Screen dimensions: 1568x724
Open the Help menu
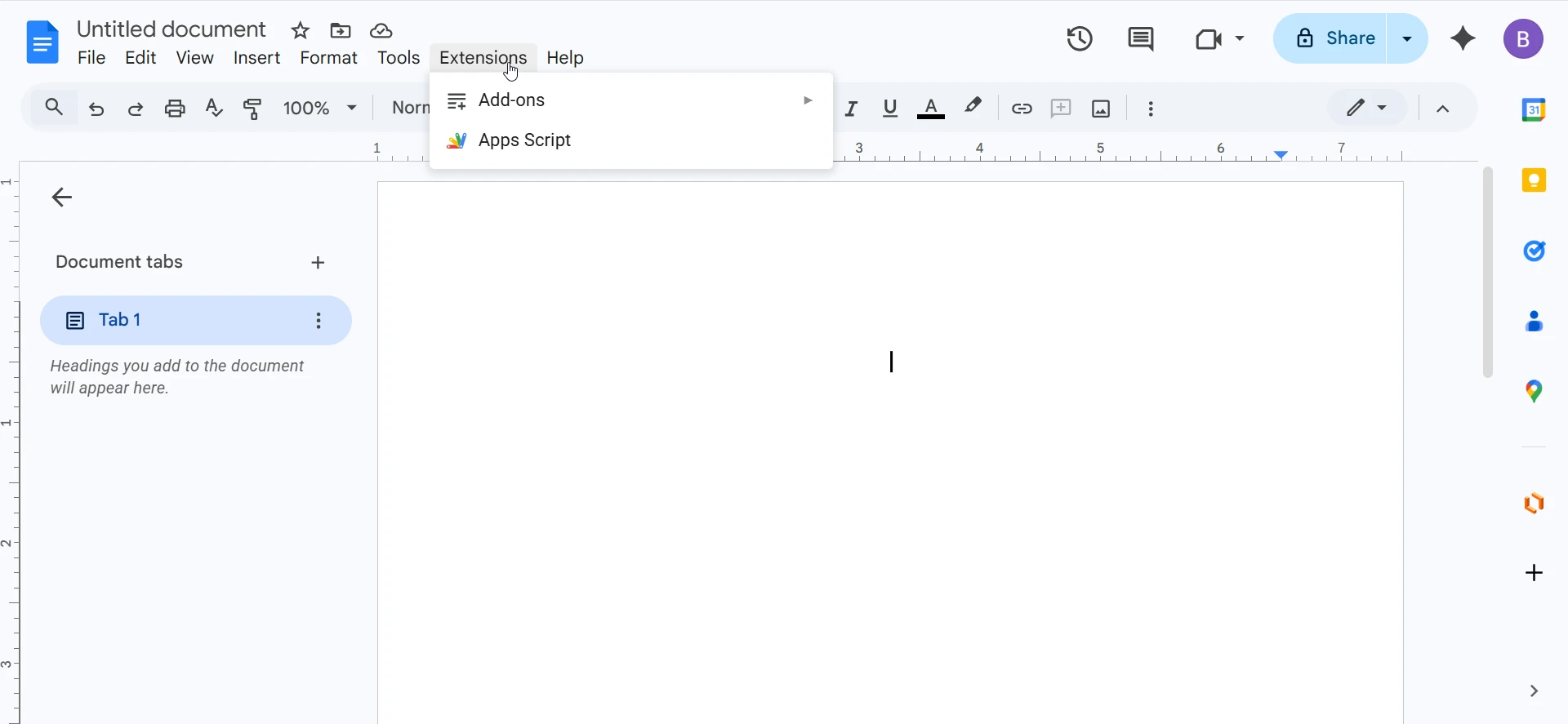point(565,58)
